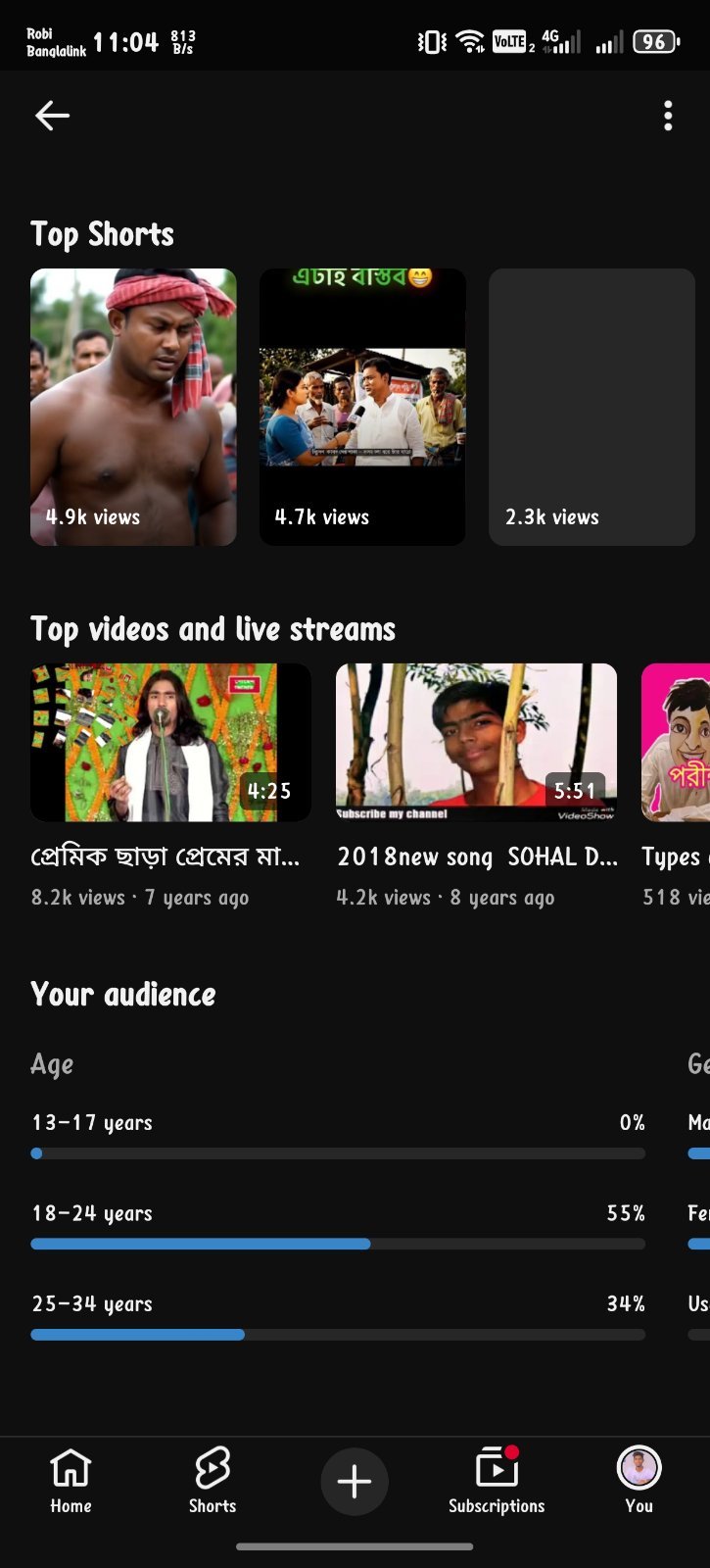Image resolution: width=710 pixels, height=1568 pixels.
Task: Select the '13–17 years' row label
Action: coord(92,1123)
